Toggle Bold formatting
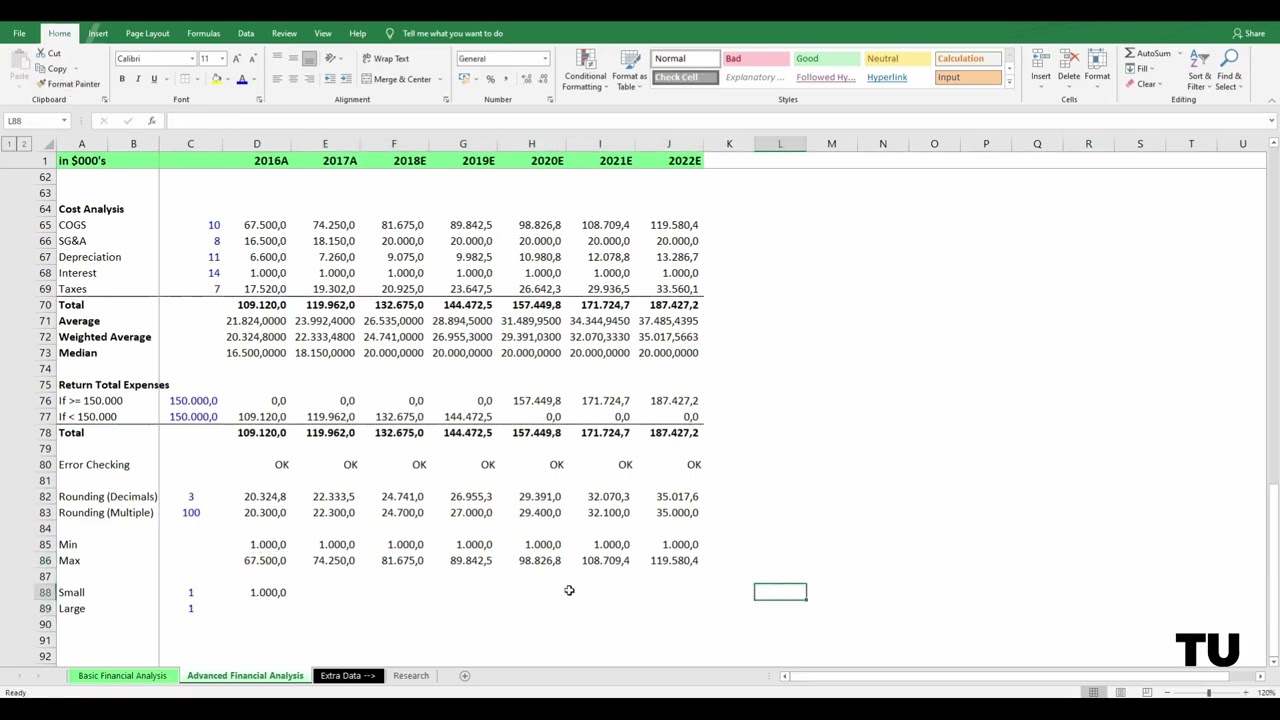The image size is (1280, 720). 122,79
